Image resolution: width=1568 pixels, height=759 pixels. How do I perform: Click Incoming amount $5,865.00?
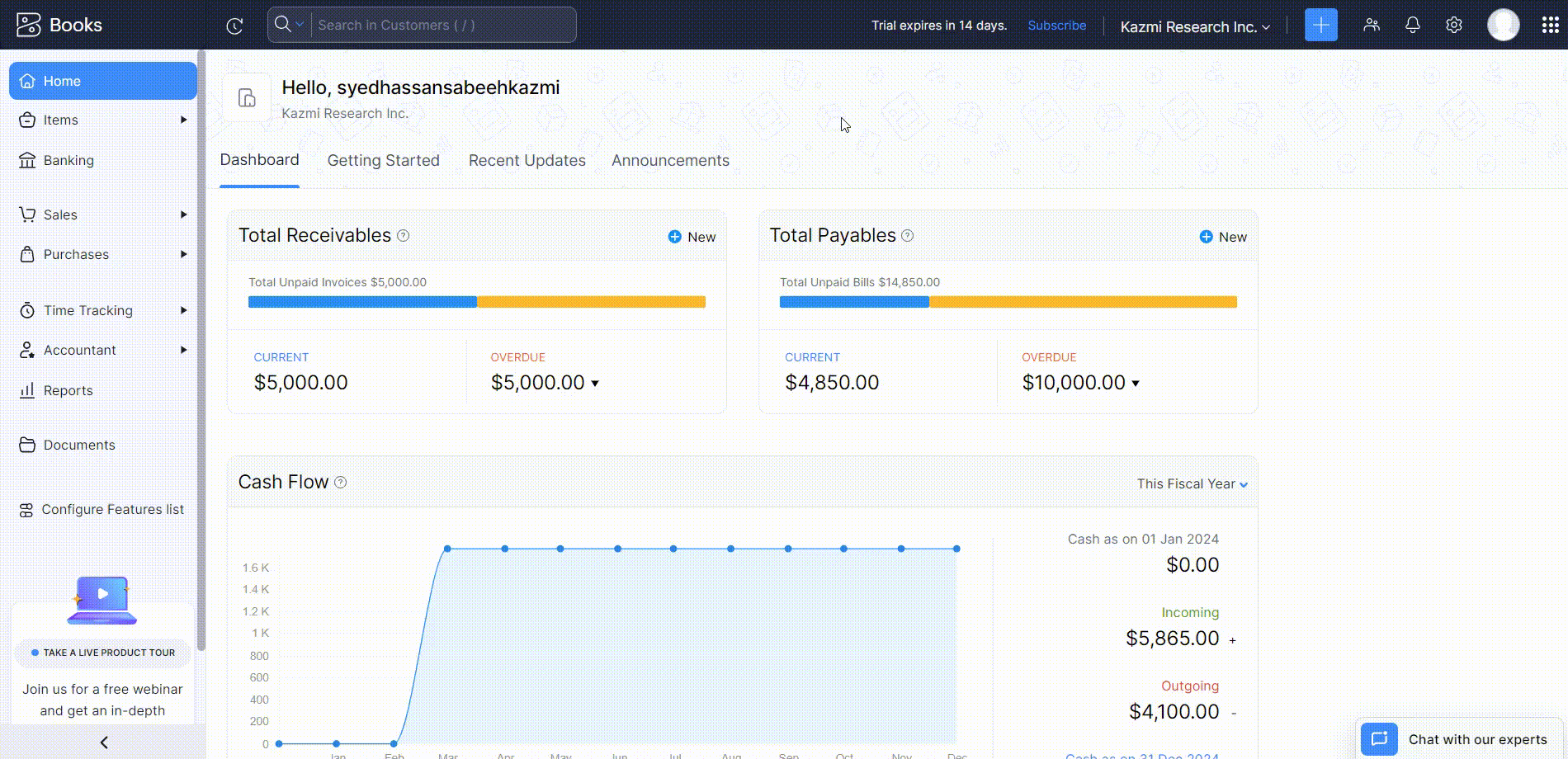1172,639
